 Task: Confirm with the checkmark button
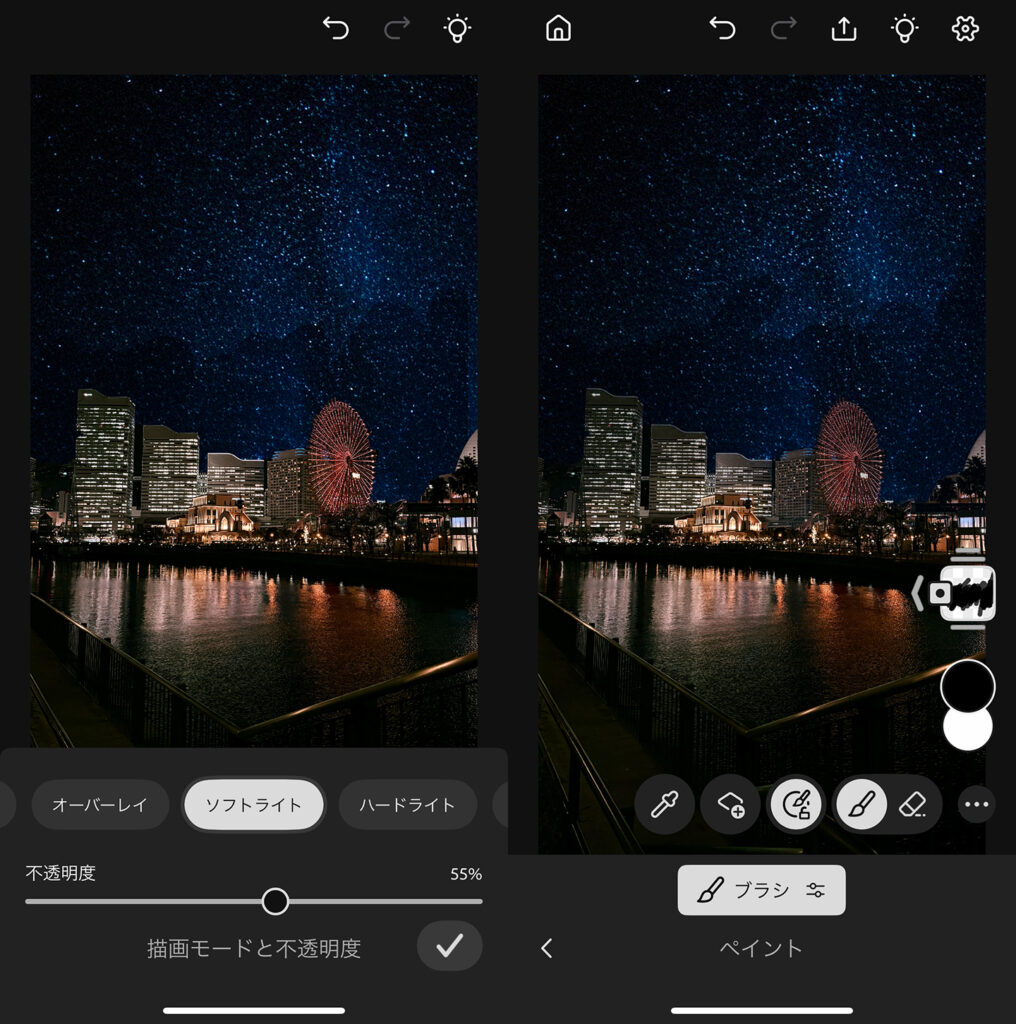[x=450, y=946]
